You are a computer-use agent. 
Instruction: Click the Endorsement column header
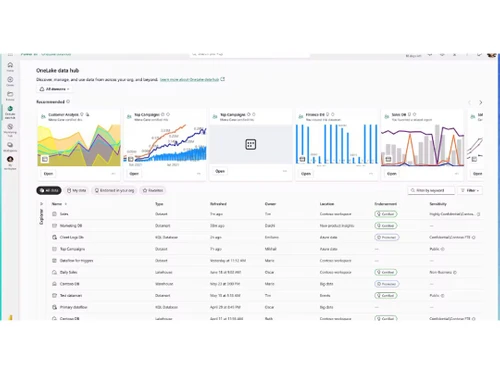[x=386, y=204]
